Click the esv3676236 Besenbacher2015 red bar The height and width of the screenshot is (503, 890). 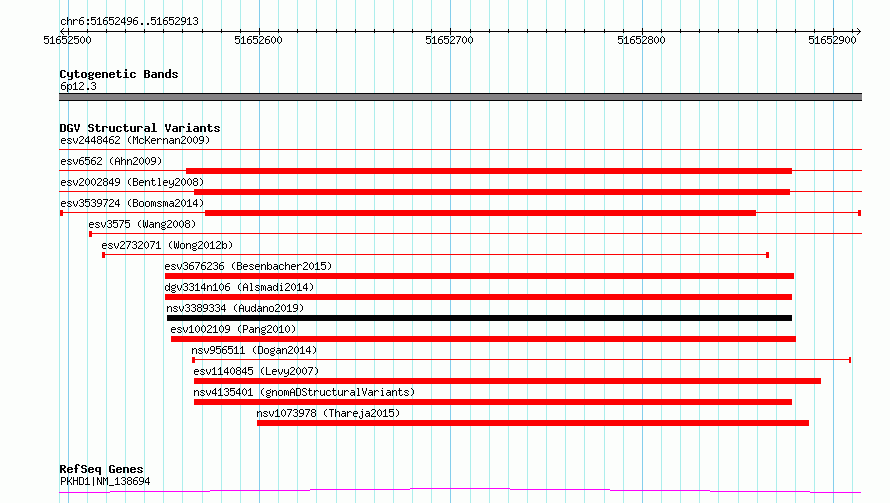(479, 276)
